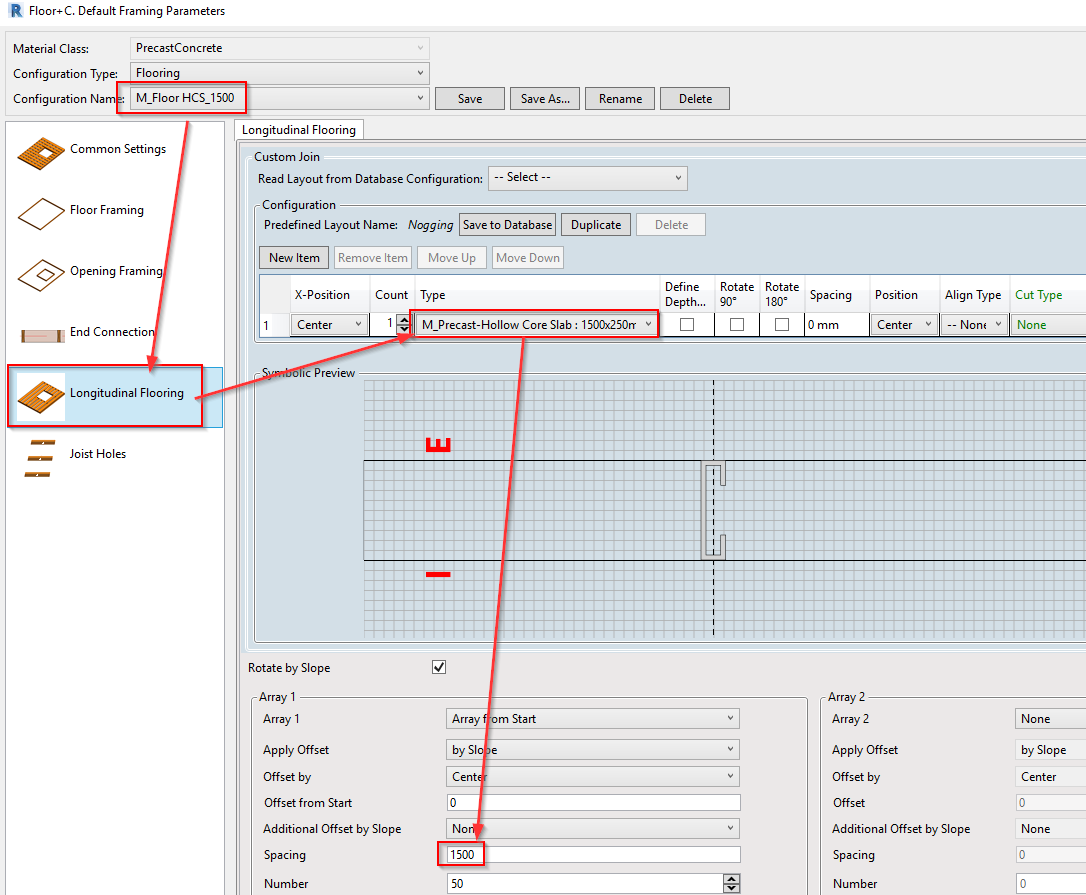Click the Floor Framing diamond icon
Image resolution: width=1086 pixels, height=895 pixels.
[x=41, y=214]
